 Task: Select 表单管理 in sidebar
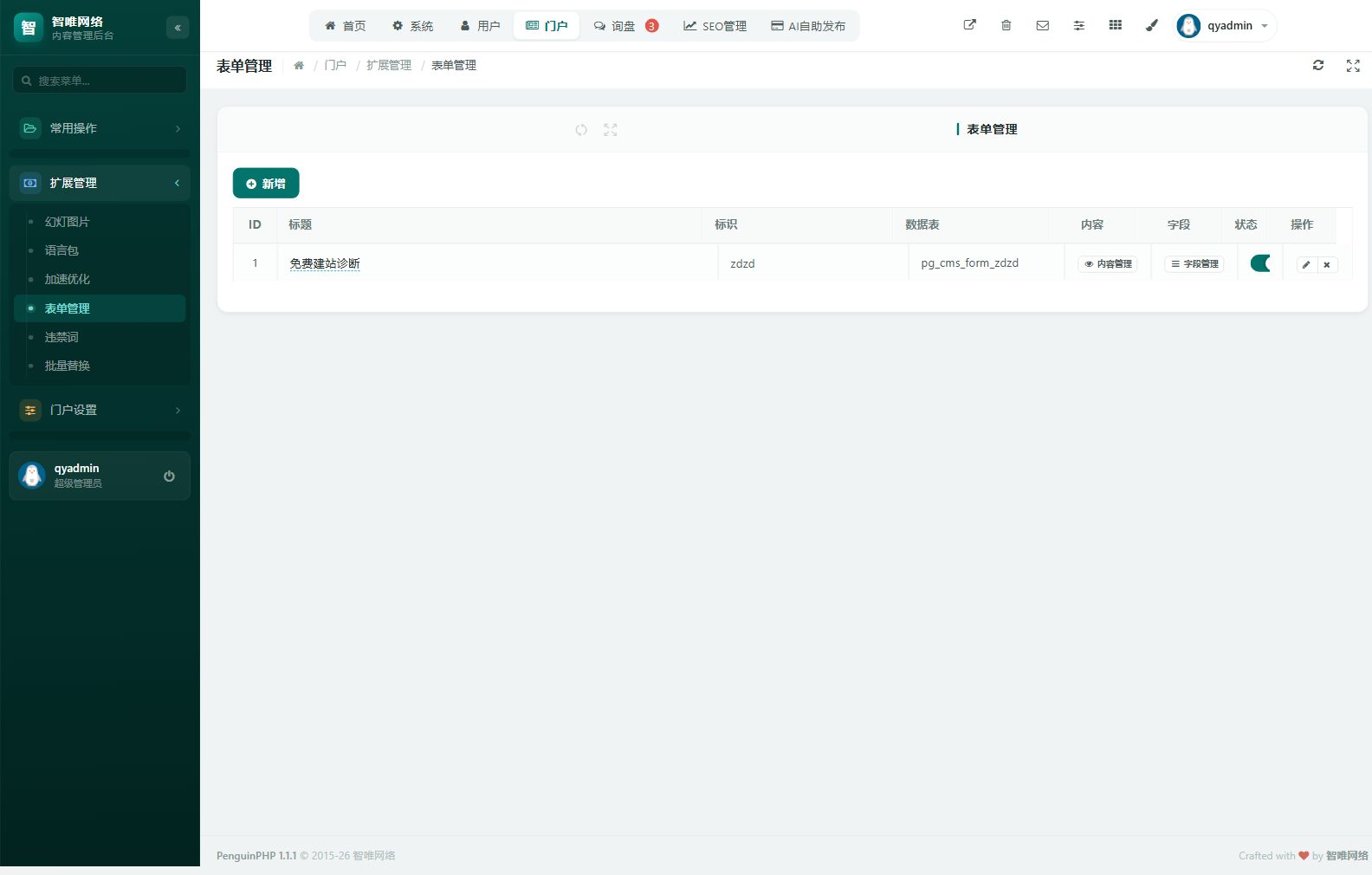click(x=100, y=308)
